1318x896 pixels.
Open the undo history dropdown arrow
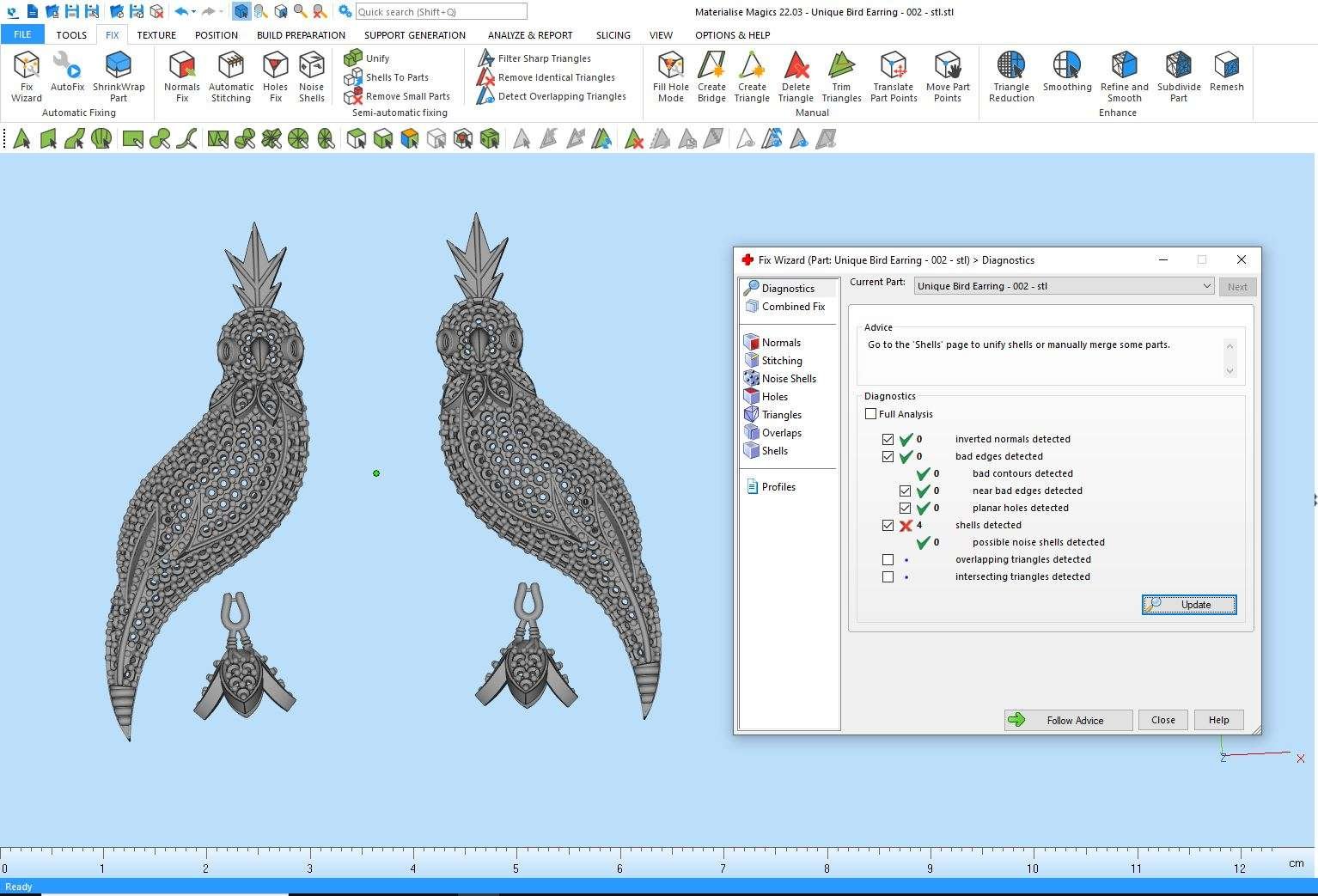click(194, 12)
